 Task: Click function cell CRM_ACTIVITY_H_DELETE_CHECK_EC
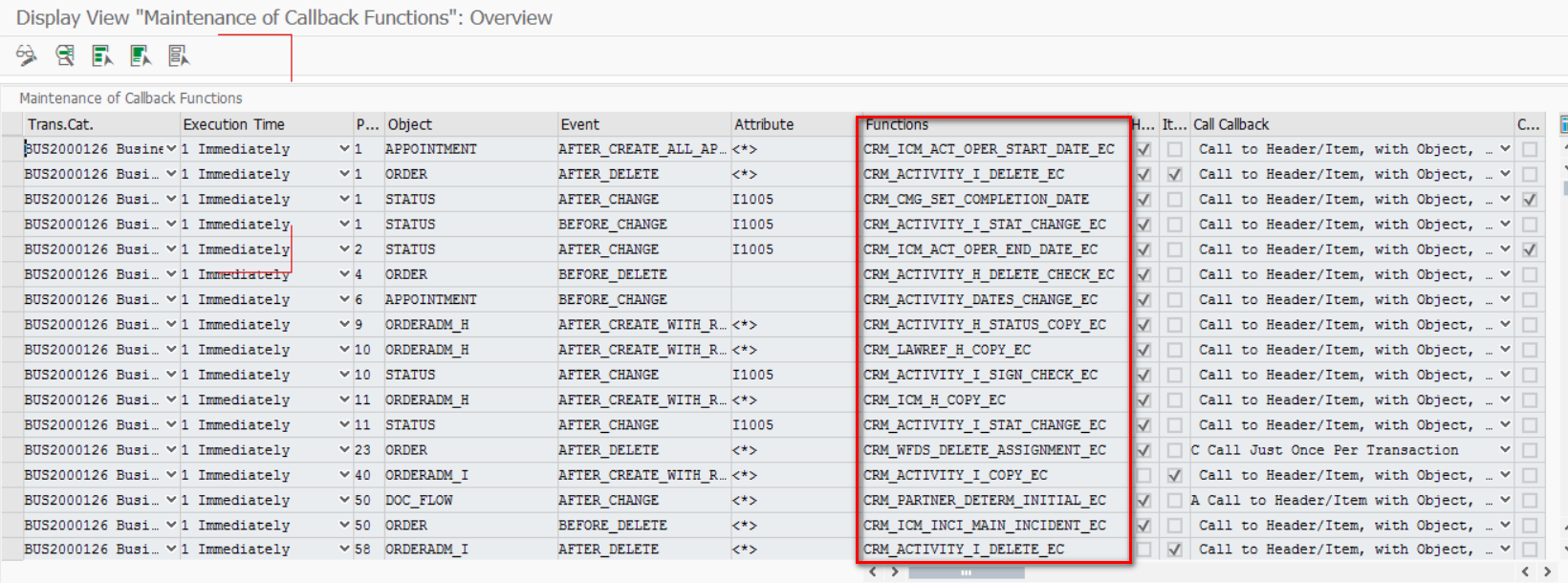(x=994, y=274)
